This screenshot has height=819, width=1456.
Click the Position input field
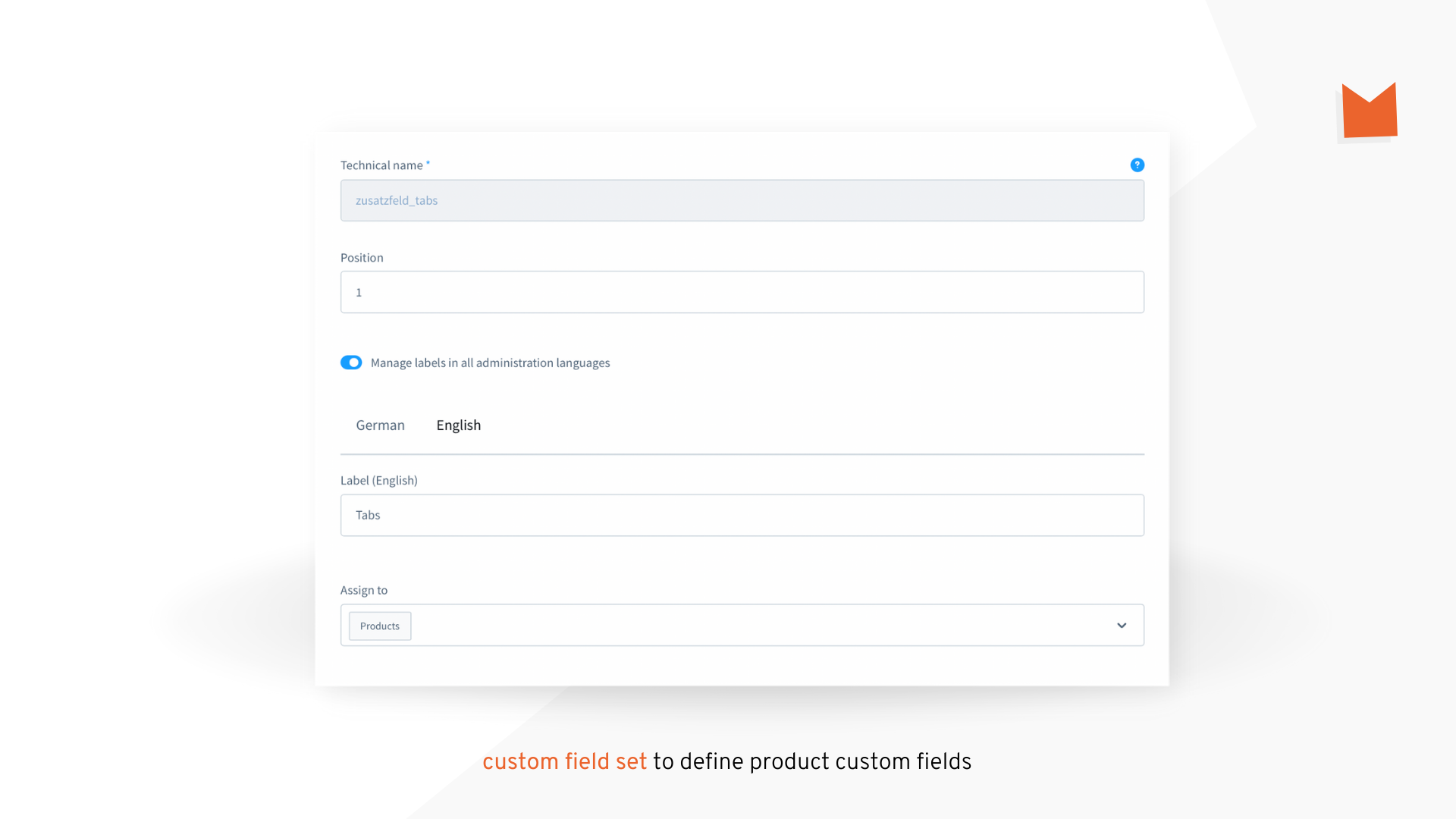point(742,292)
